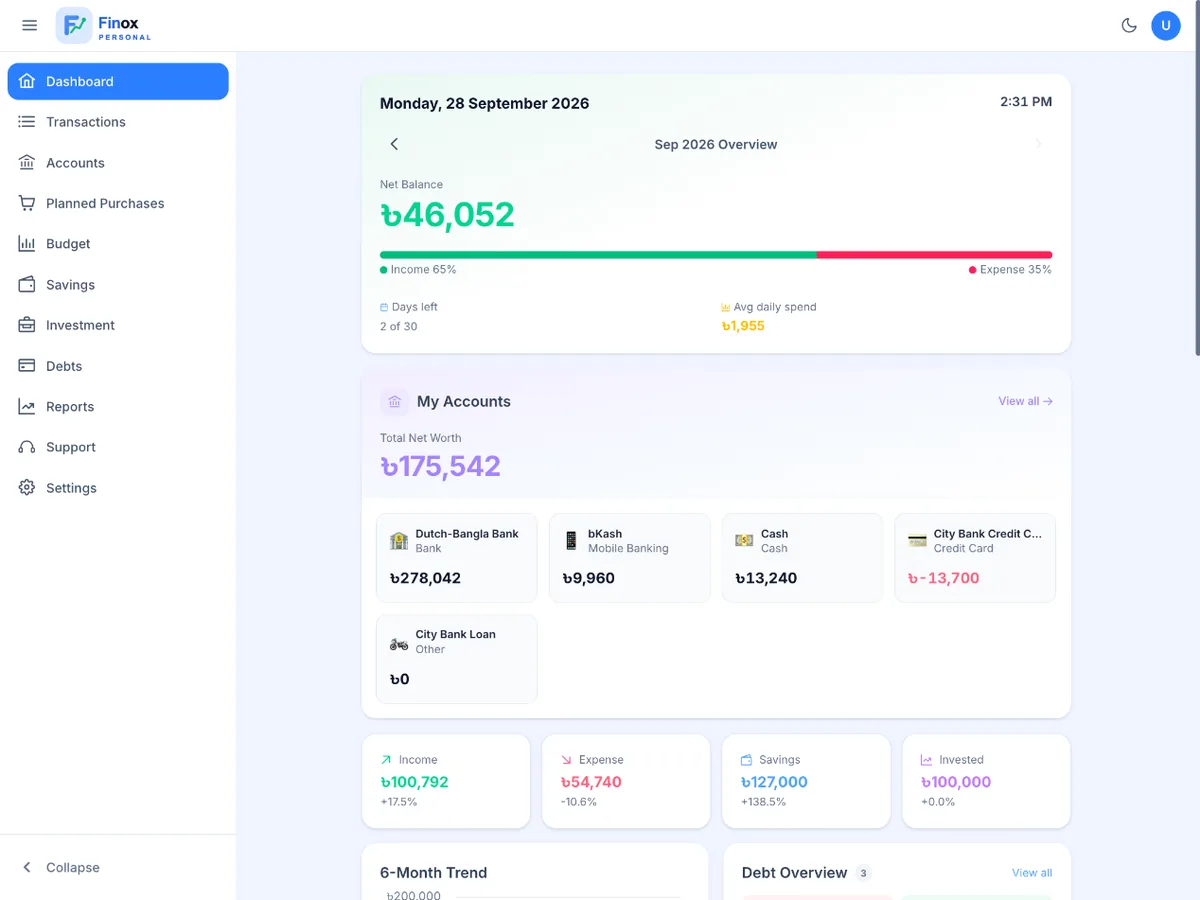Collapse the sidebar
Viewport: 1200px width, 900px height.
pyautogui.click(x=118, y=867)
